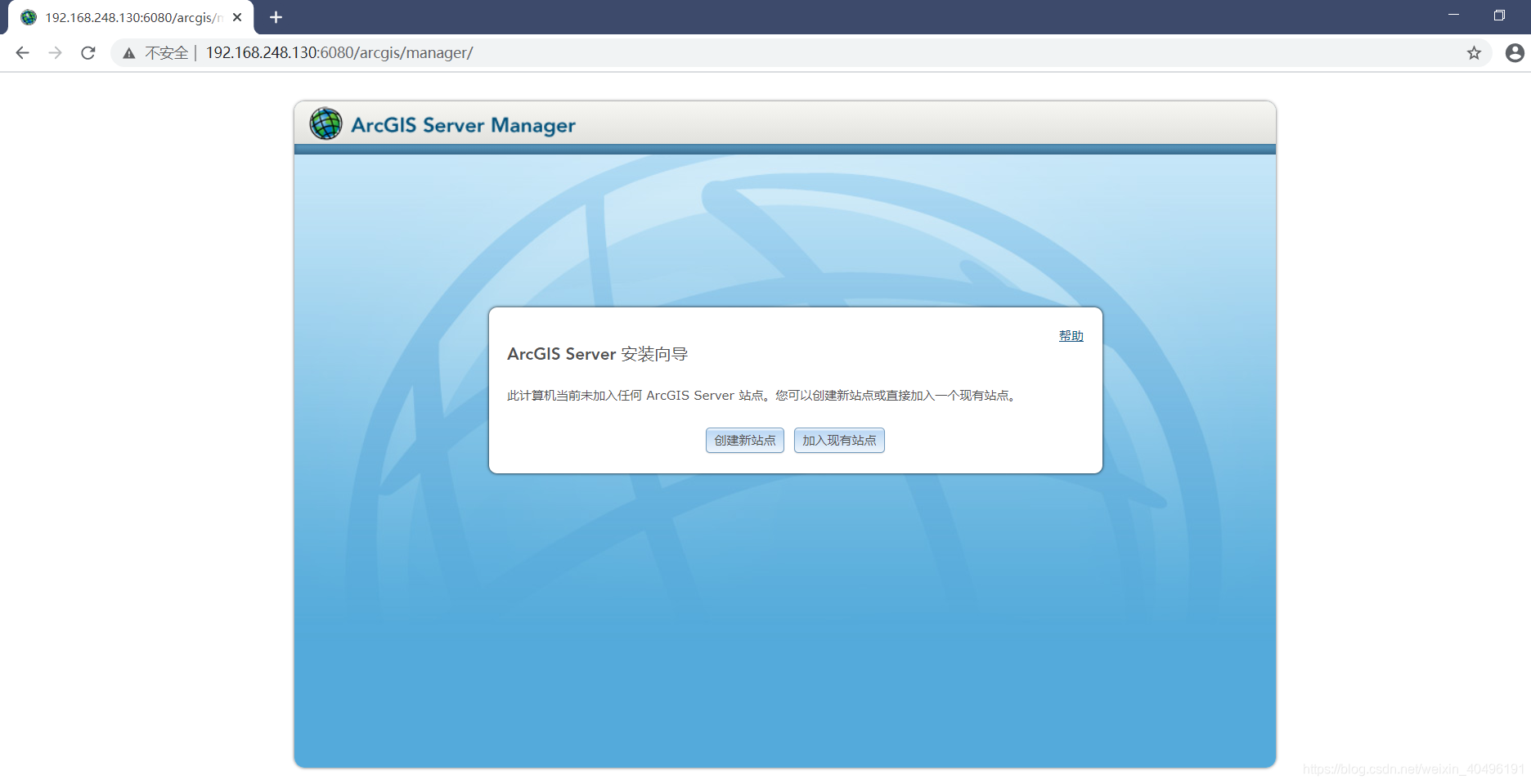This screenshot has width=1531, height=784.
Task: Open the 帮助 help link
Action: click(1071, 336)
